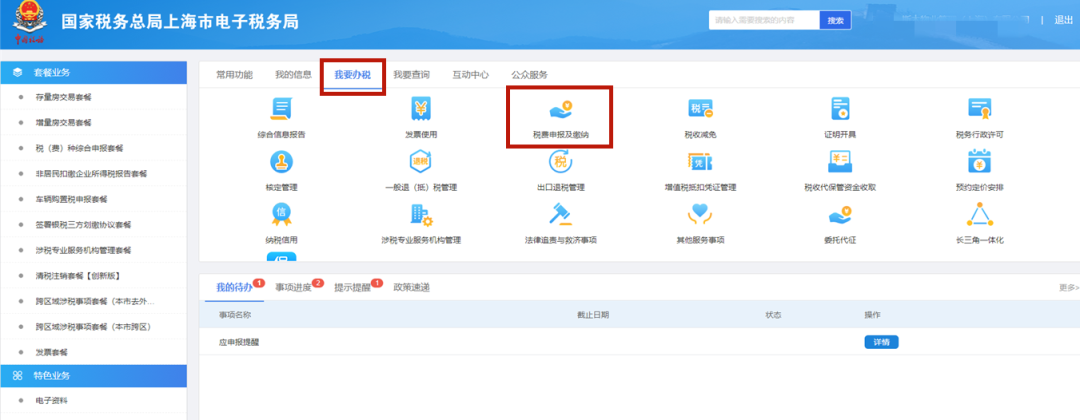Open the 核定管理 stamp icon
Viewport: 1080px width, 420px height.
[280, 162]
